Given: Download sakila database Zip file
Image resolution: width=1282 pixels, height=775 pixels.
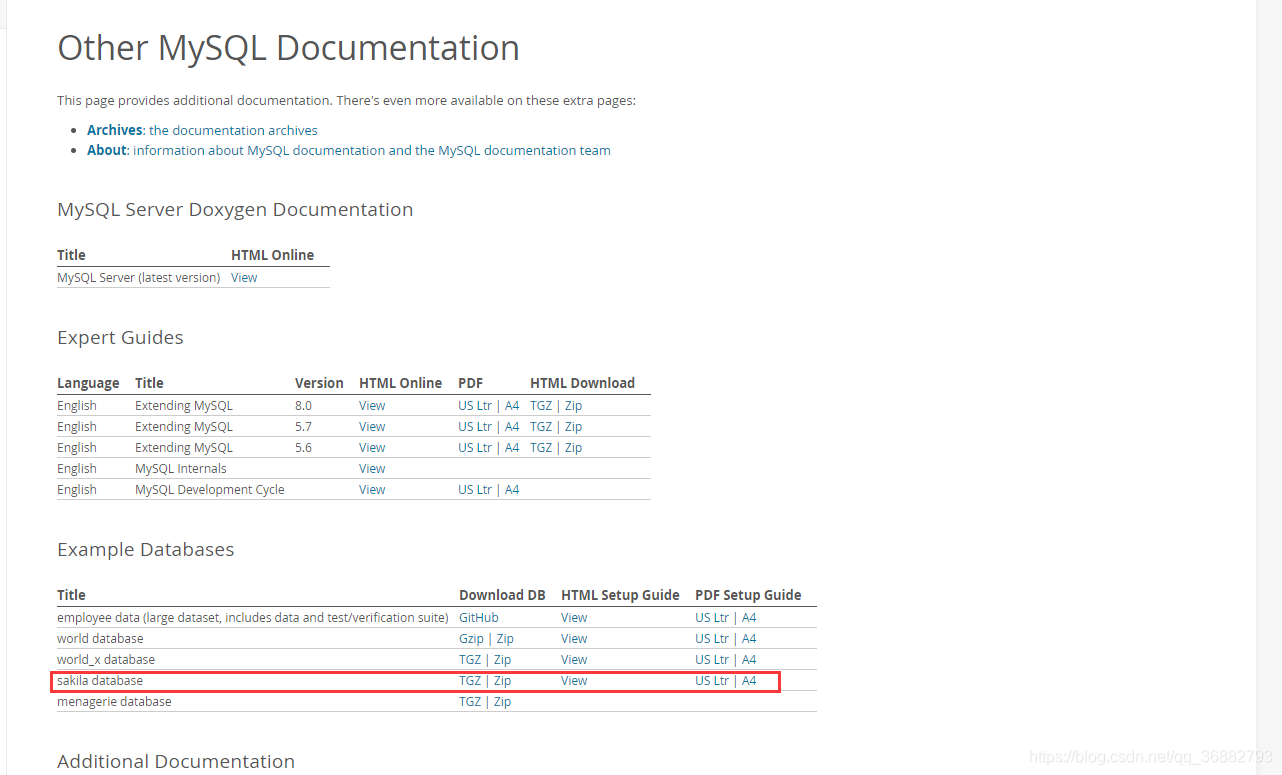Looking at the screenshot, I should pos(502,681).
